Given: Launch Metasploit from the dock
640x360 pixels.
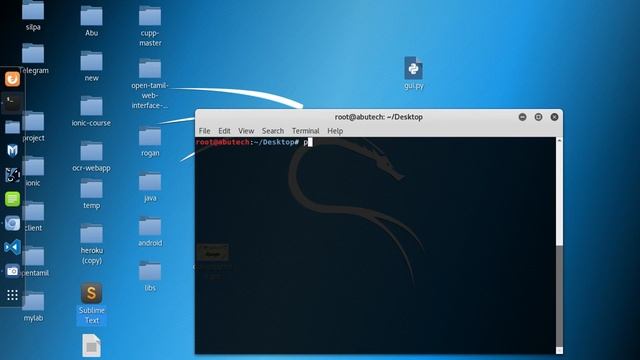Looking at the screenshot, I should coord(12,151).
